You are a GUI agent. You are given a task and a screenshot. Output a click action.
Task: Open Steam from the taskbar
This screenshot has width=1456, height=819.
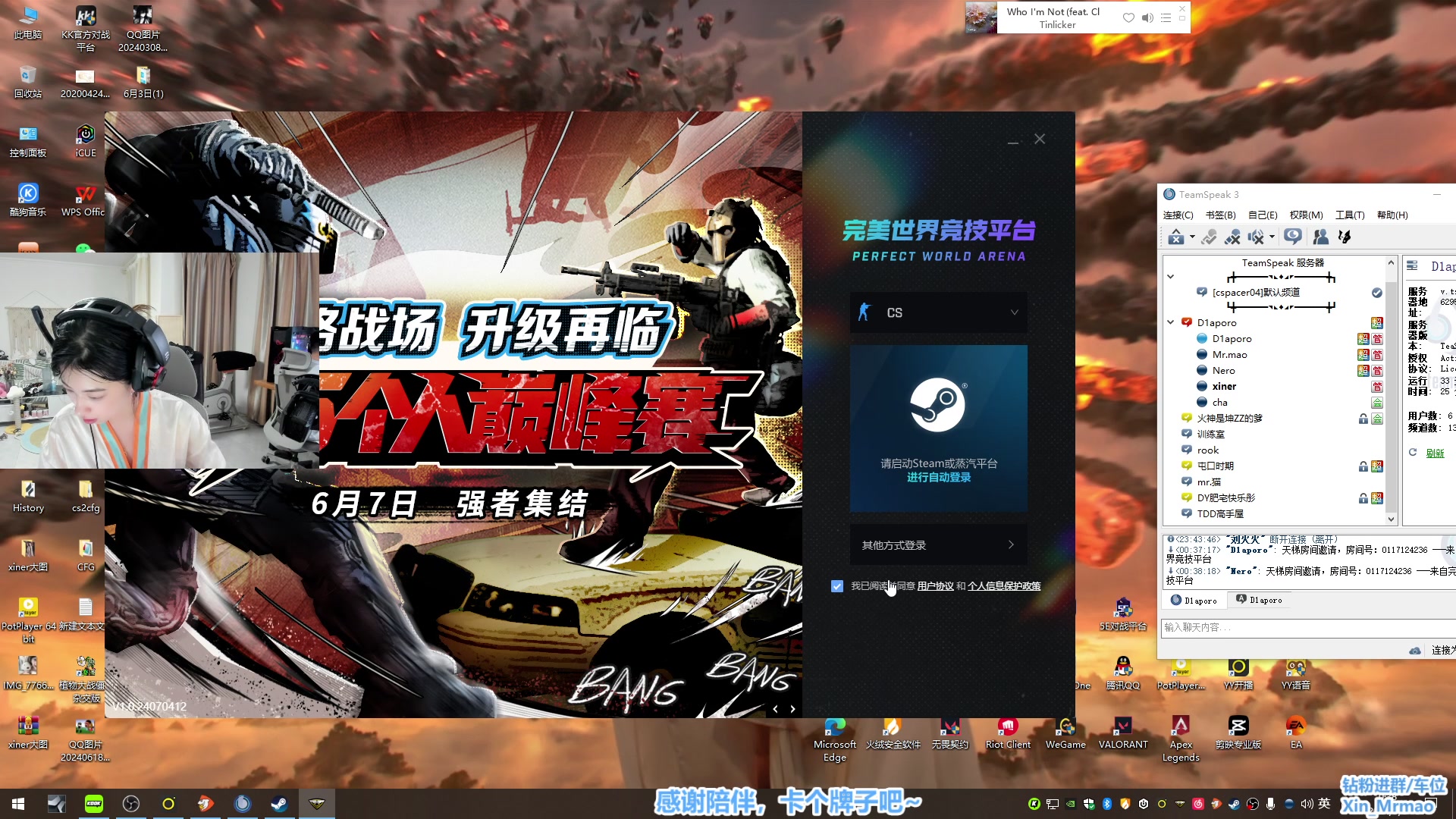279,804
